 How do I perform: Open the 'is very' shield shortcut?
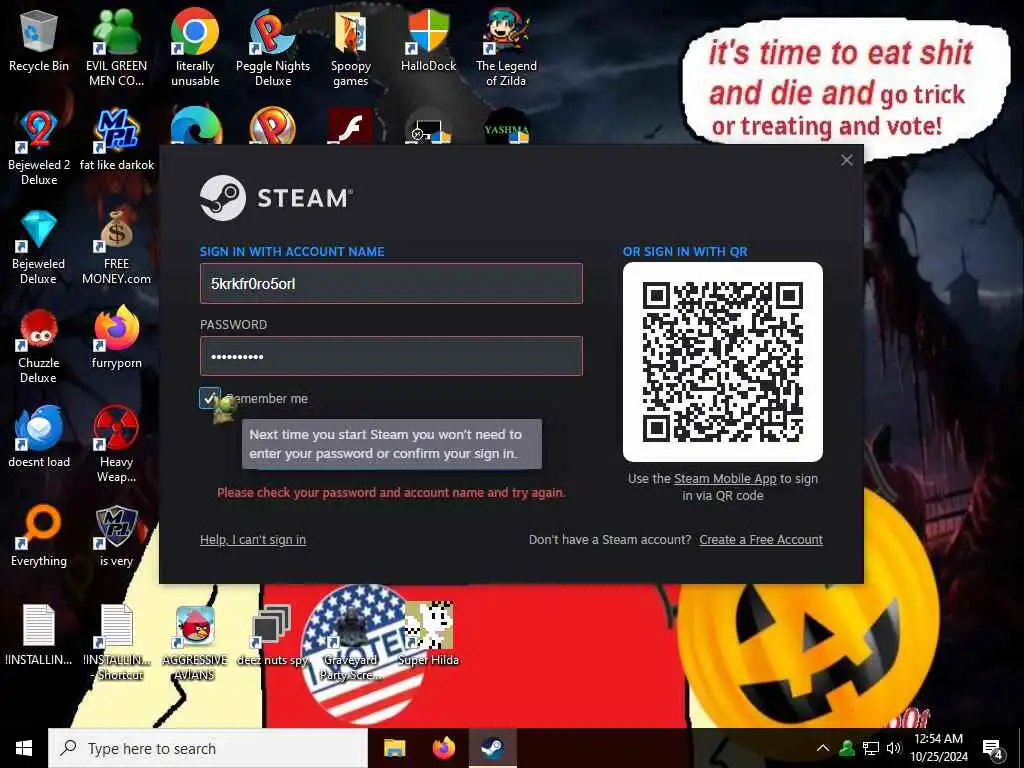click(116, 536)
